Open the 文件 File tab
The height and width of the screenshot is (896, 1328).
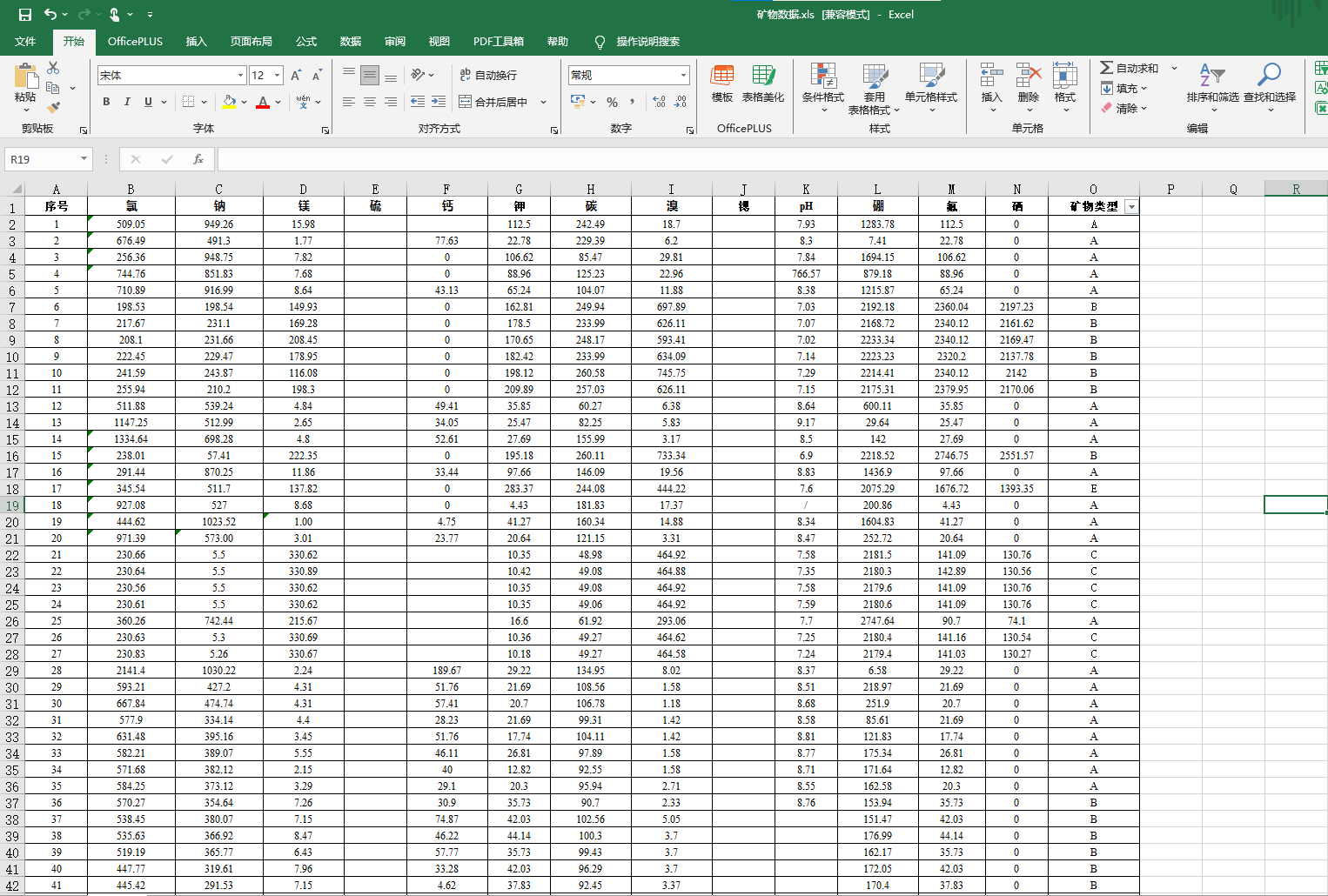25,41
